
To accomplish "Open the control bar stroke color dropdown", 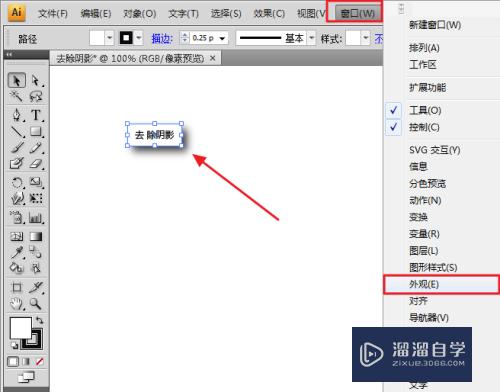I will click(x=139, y=38).
